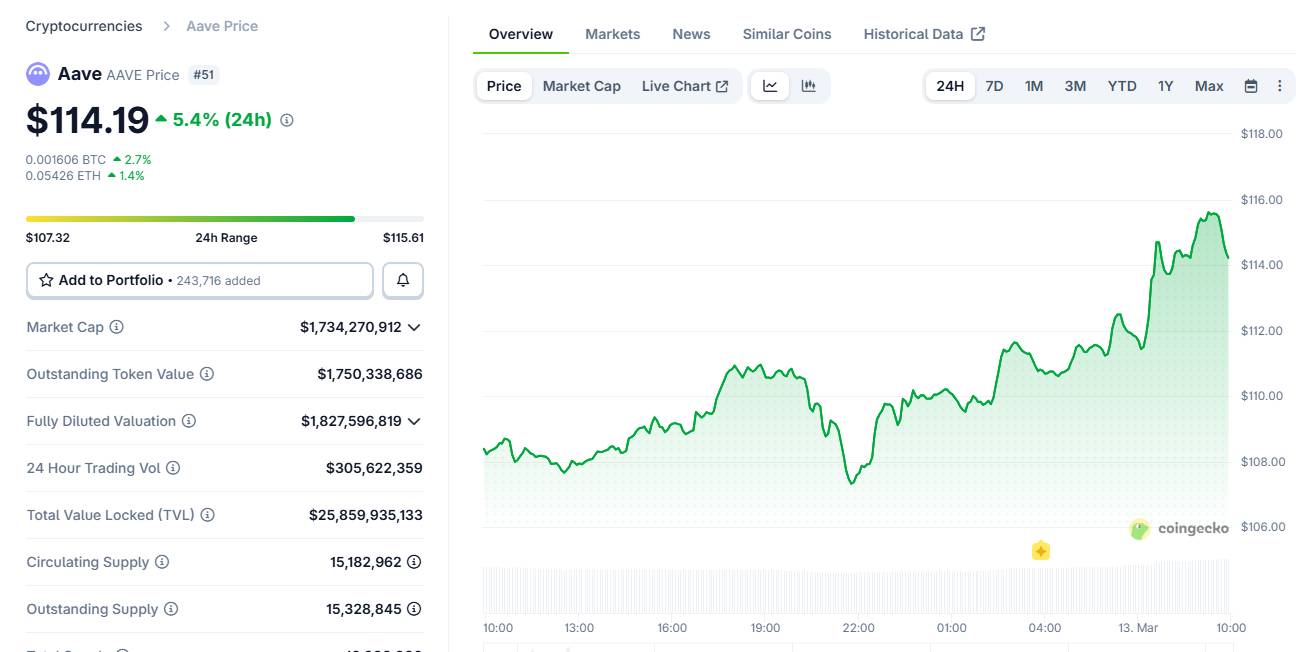Switch to the Markets tab
The image size is (1313, 652).
coord(612,33)
